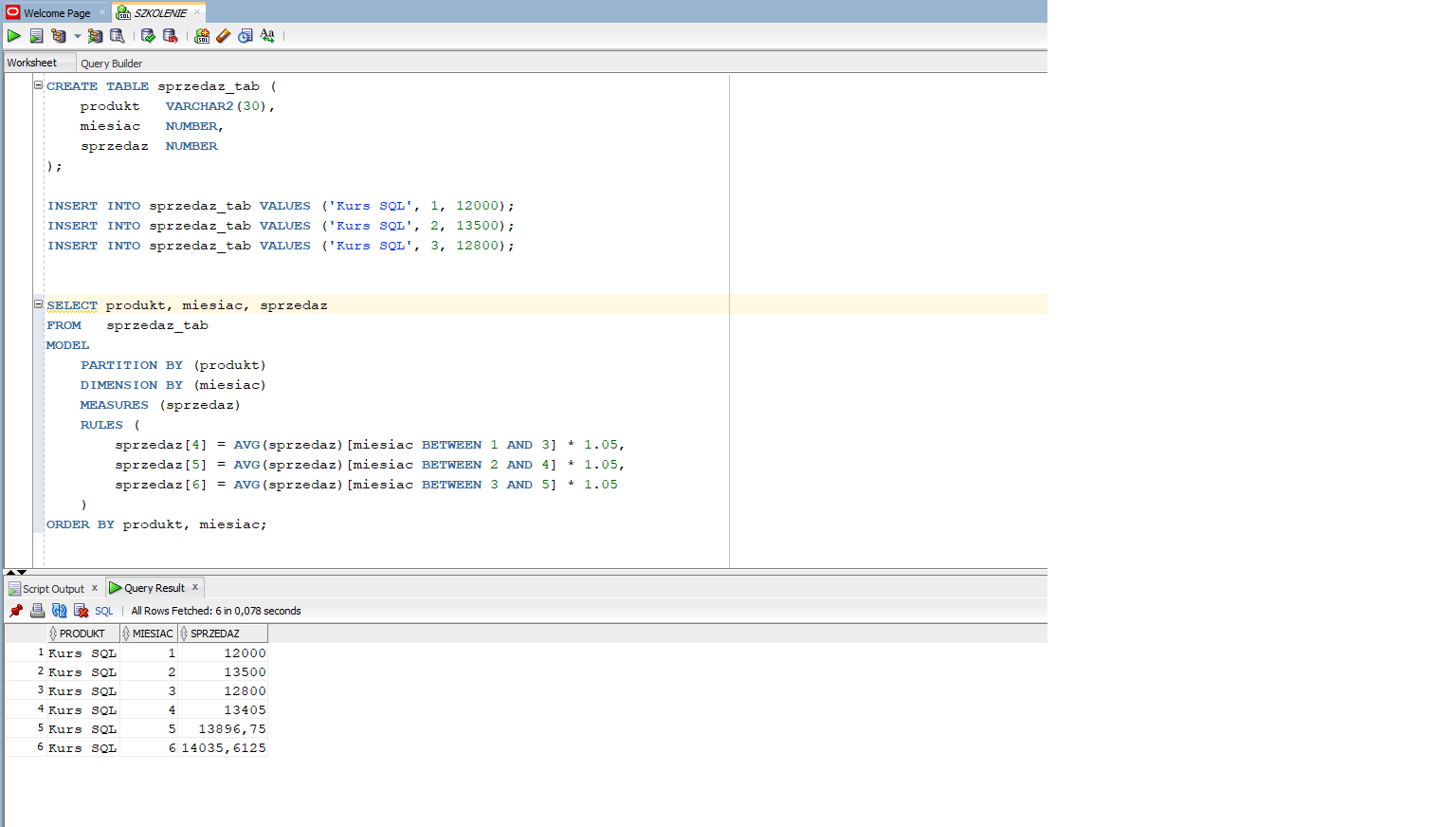
Task: Select result row number 1
Action: pos(25,652)
